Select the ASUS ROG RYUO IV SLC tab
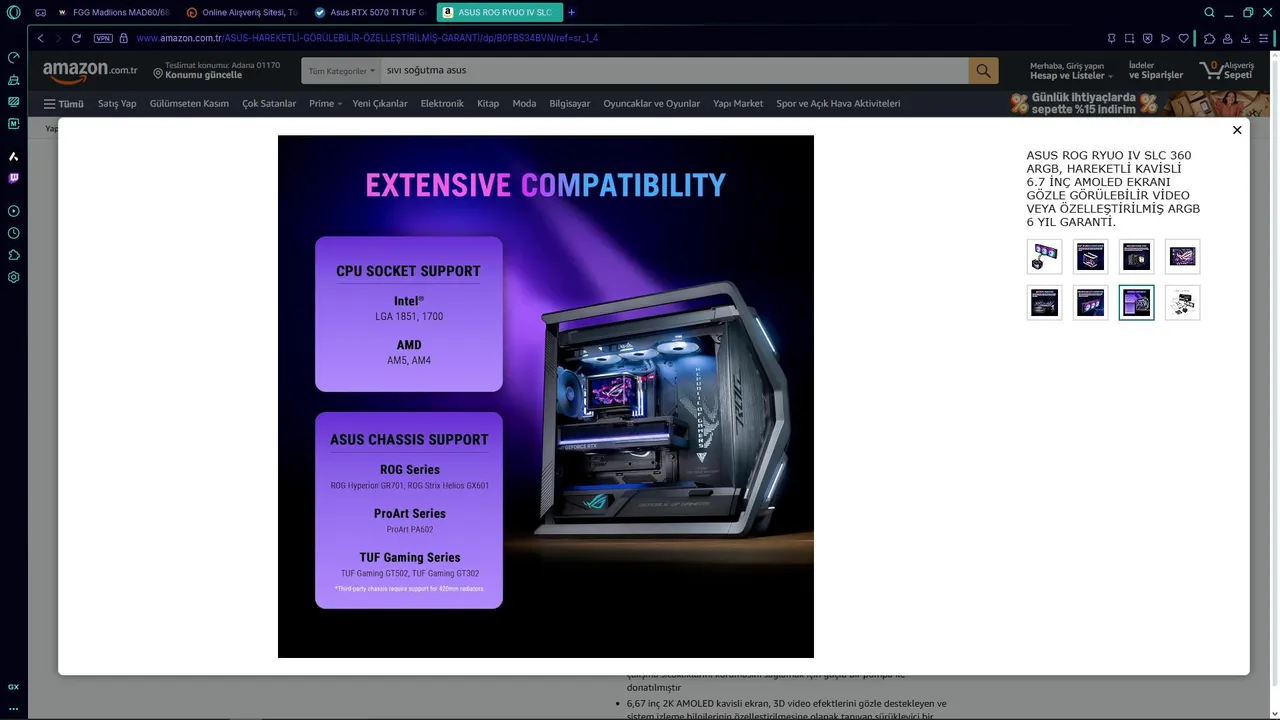This screenshot has height=720, width=1280. [x=499, y=12]
